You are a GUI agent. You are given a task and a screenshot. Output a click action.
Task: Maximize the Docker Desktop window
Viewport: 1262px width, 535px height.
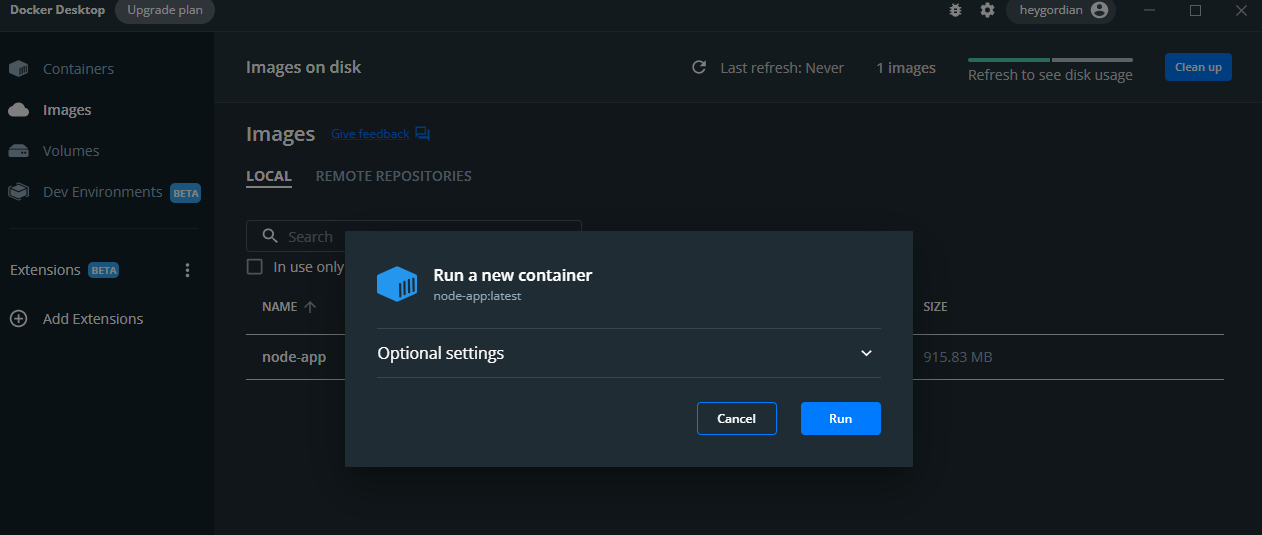pyautogui.click(x=1196, y=10)
